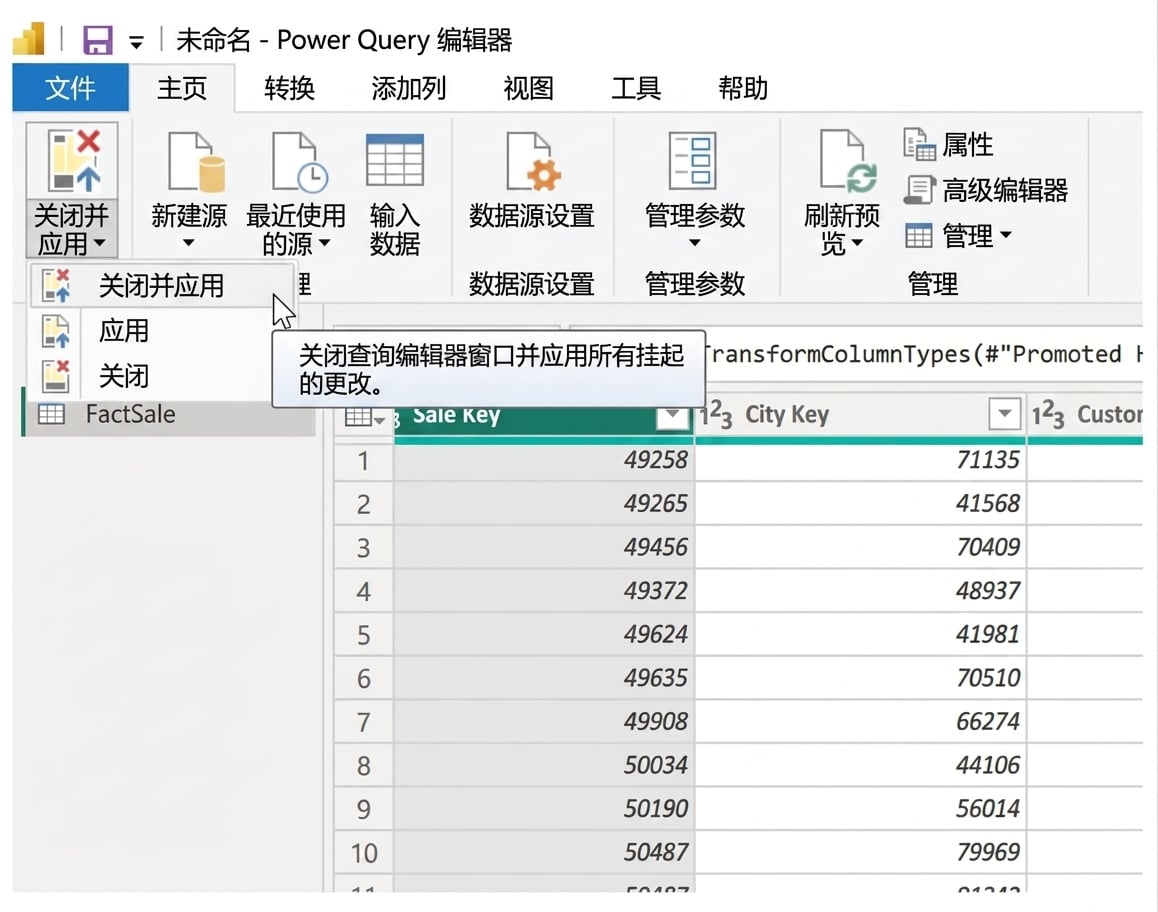This screenshot has width=1158, height=912.
Task: Click the FactSale table icon
Action: [51, 414]
